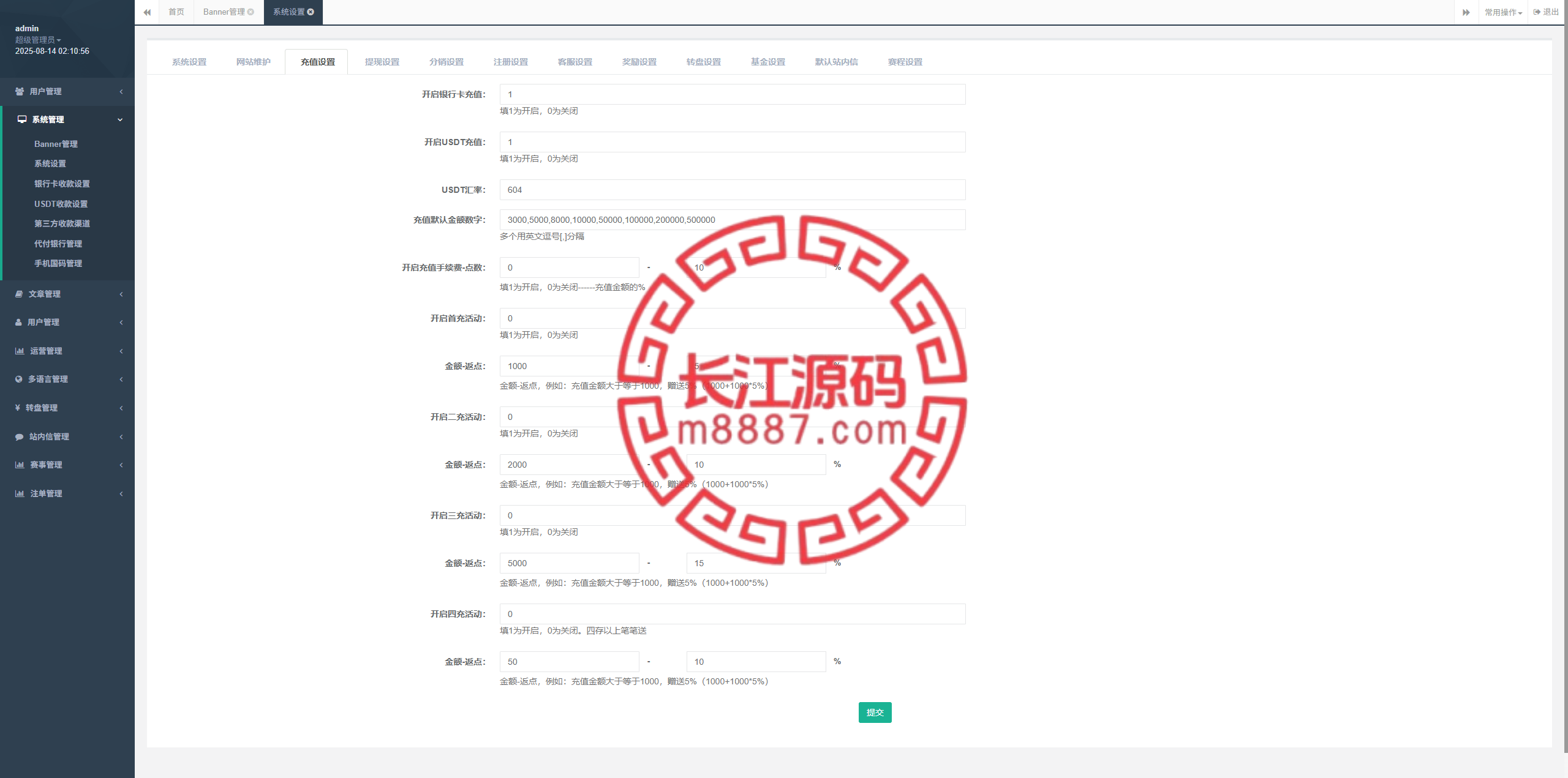Focus the percent field showing 15
Screen dimensions: 1568x778
(x=756, y=563)
